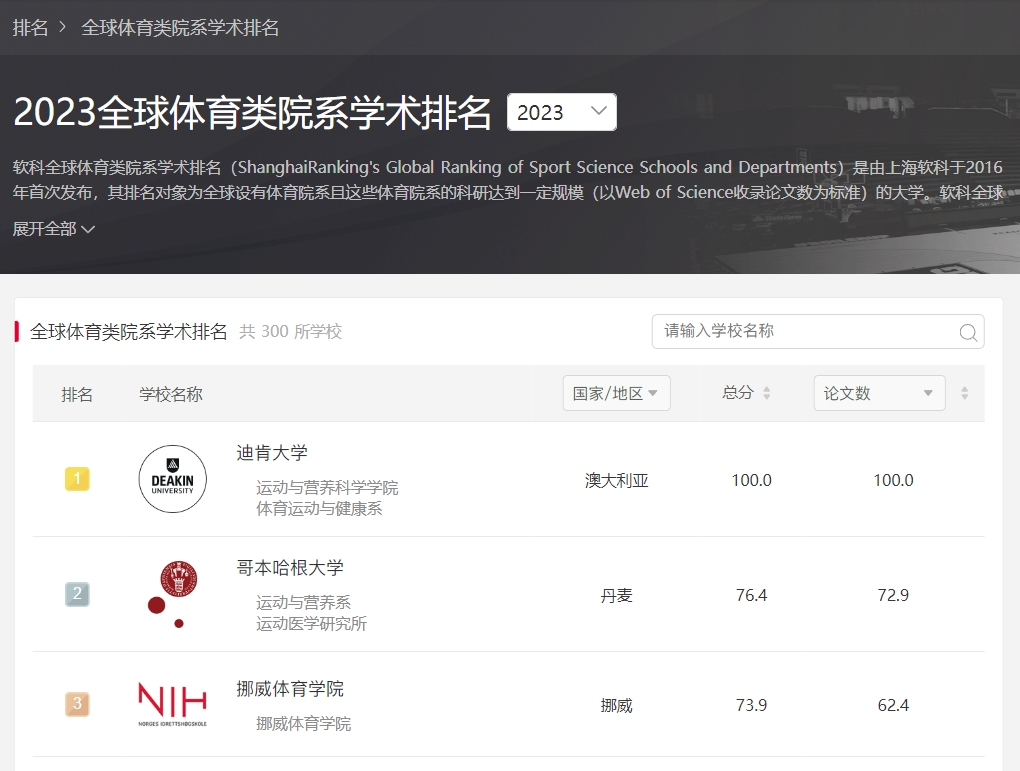This screenshot has height=771, width=1020.
Task: Open the 论文数 indicator dropdown
Action: (879, 394)
